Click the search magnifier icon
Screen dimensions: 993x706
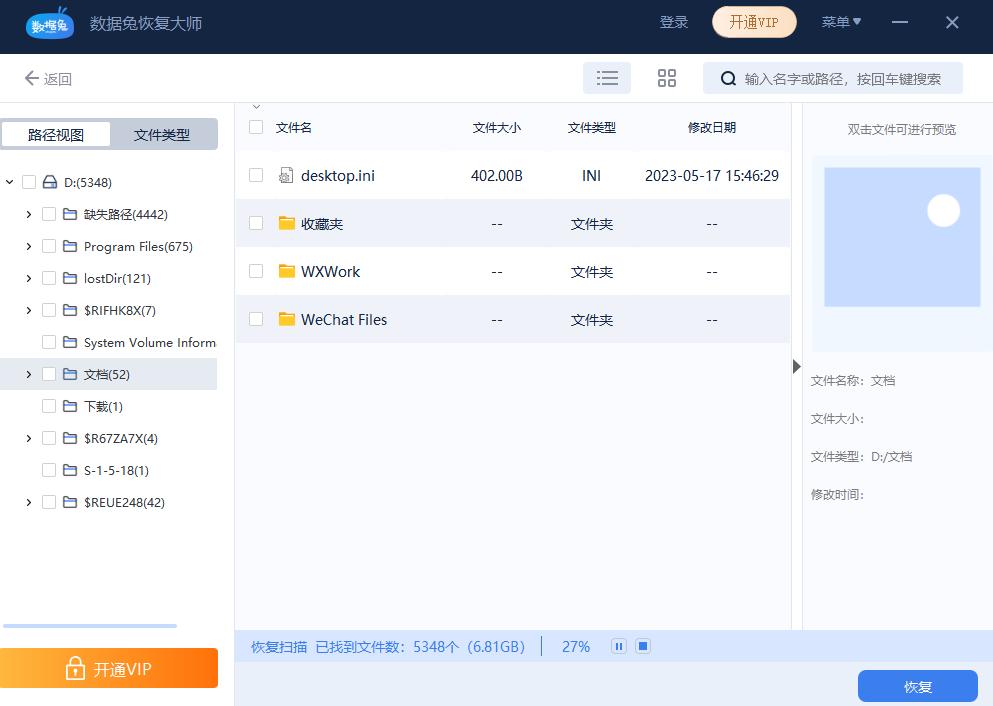[x=729, y=77]
